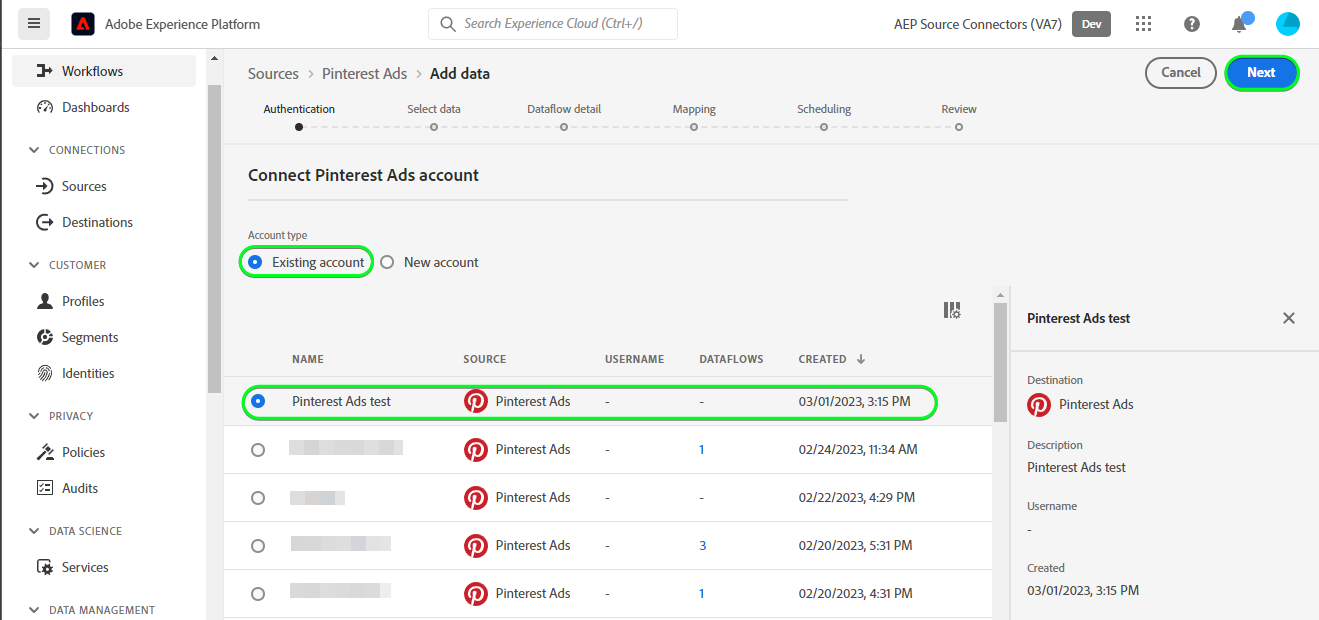Open the help question mark icon
The height and width of the screenshot is (620, 1319).
1192,24
